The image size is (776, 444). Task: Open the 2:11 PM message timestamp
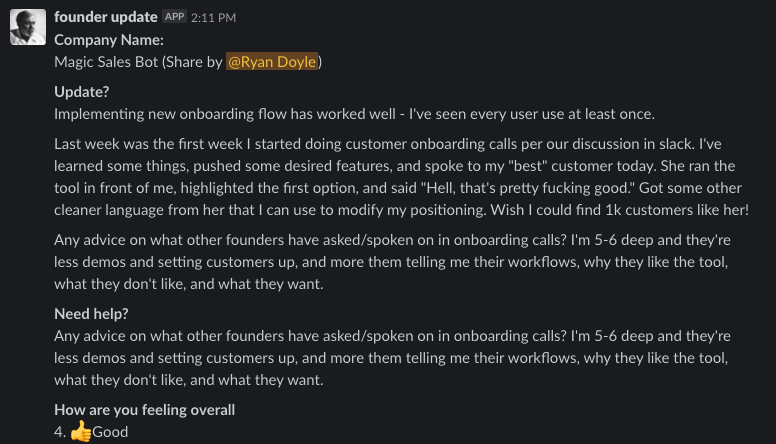213,17
